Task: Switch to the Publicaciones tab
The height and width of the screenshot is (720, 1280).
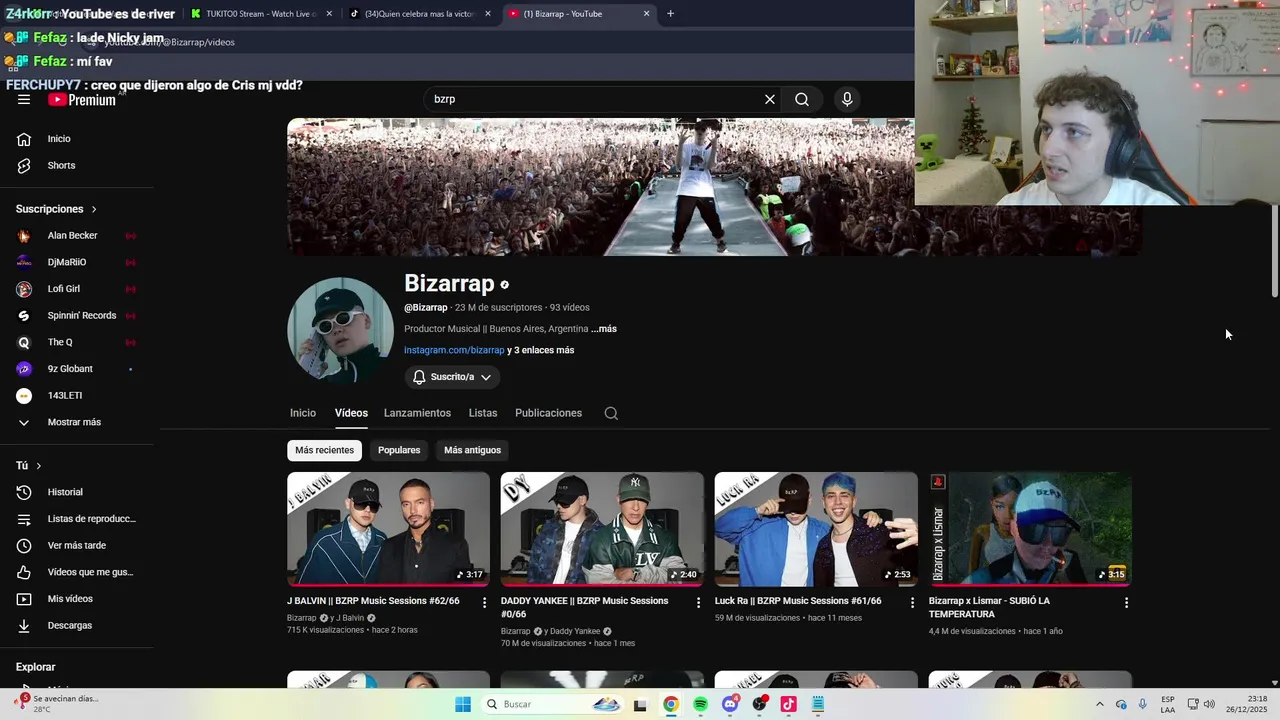Action: 548,413
